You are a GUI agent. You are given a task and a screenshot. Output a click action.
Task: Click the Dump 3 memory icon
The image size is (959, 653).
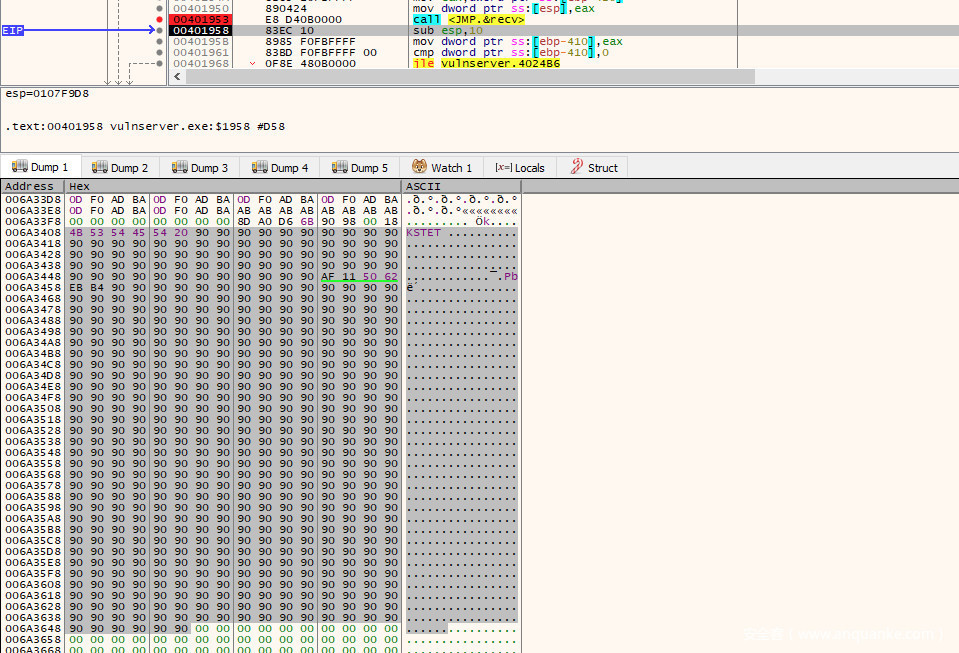click(x=179, y=168)
